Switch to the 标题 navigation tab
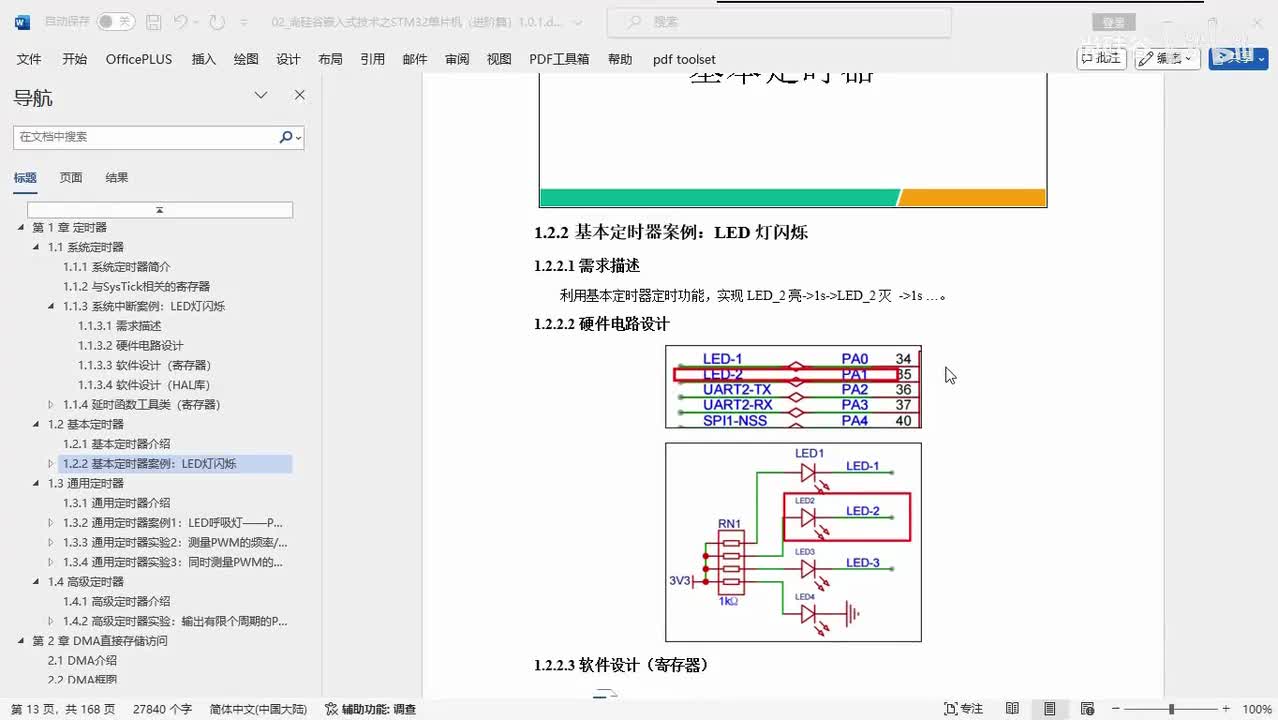 point(25,178)
